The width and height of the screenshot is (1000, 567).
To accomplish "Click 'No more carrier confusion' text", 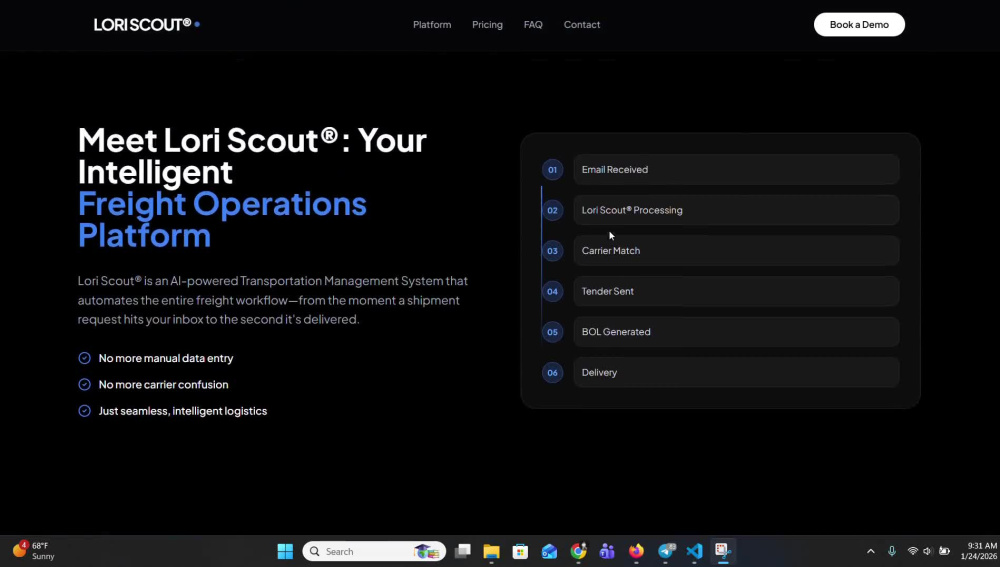I will (x=163, y=384).
